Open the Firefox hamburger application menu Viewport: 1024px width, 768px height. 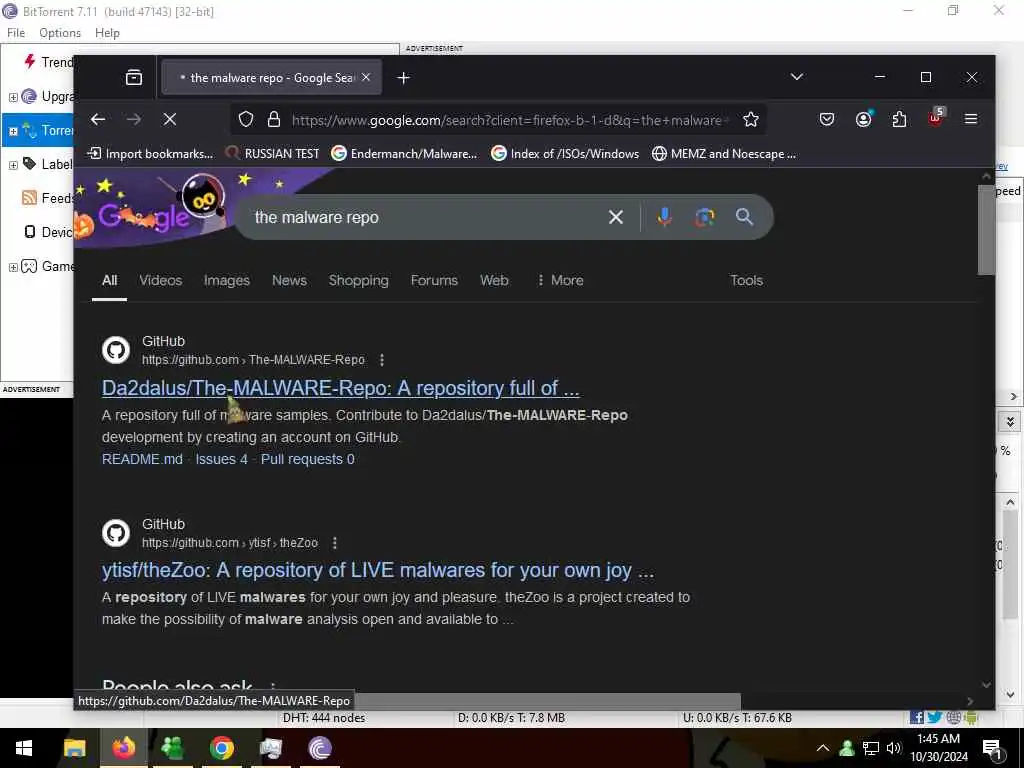[971, 119]
